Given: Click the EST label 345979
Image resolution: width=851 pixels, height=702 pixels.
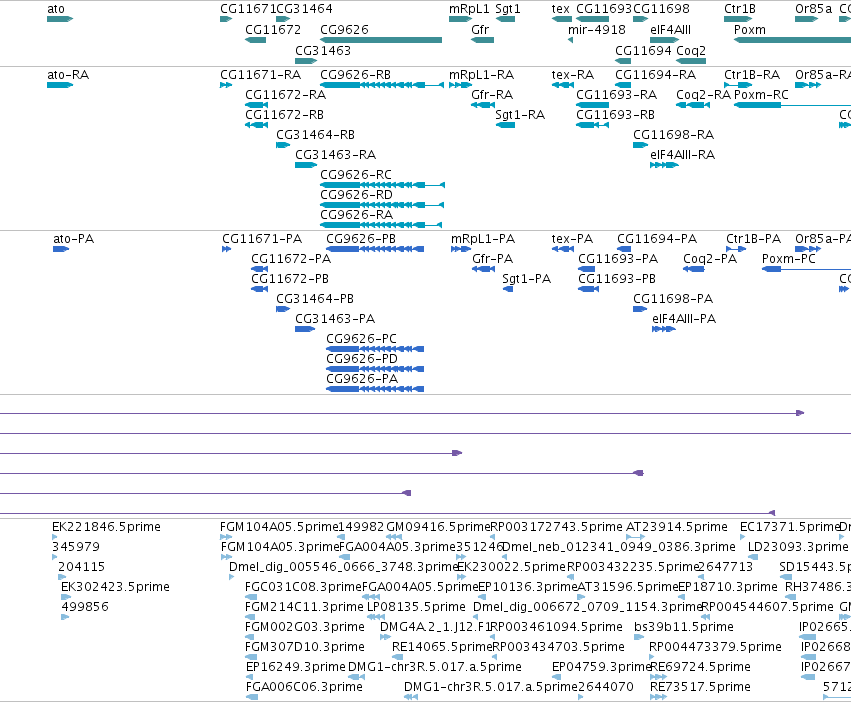Looking at the screenshot, I should (x=76, y=547).
